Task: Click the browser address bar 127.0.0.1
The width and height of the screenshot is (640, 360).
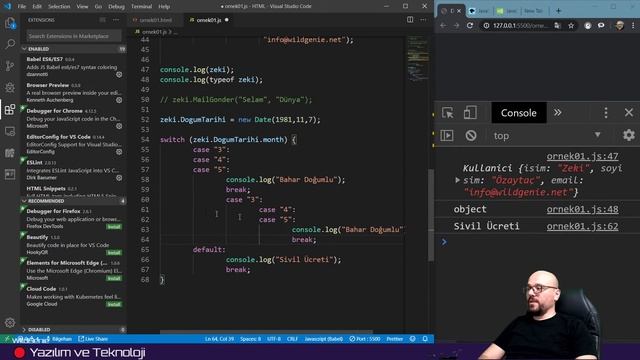Action: (x=520, y=25)
